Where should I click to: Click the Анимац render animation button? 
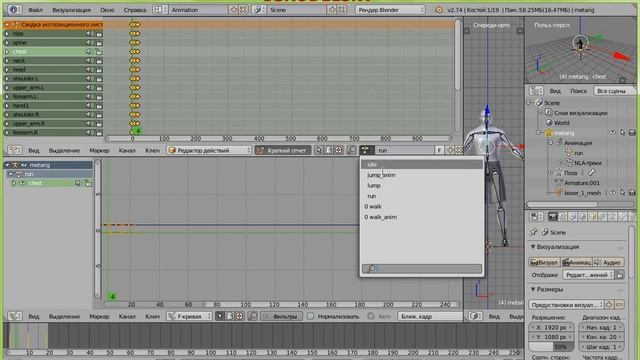click(x=576, y=262)
